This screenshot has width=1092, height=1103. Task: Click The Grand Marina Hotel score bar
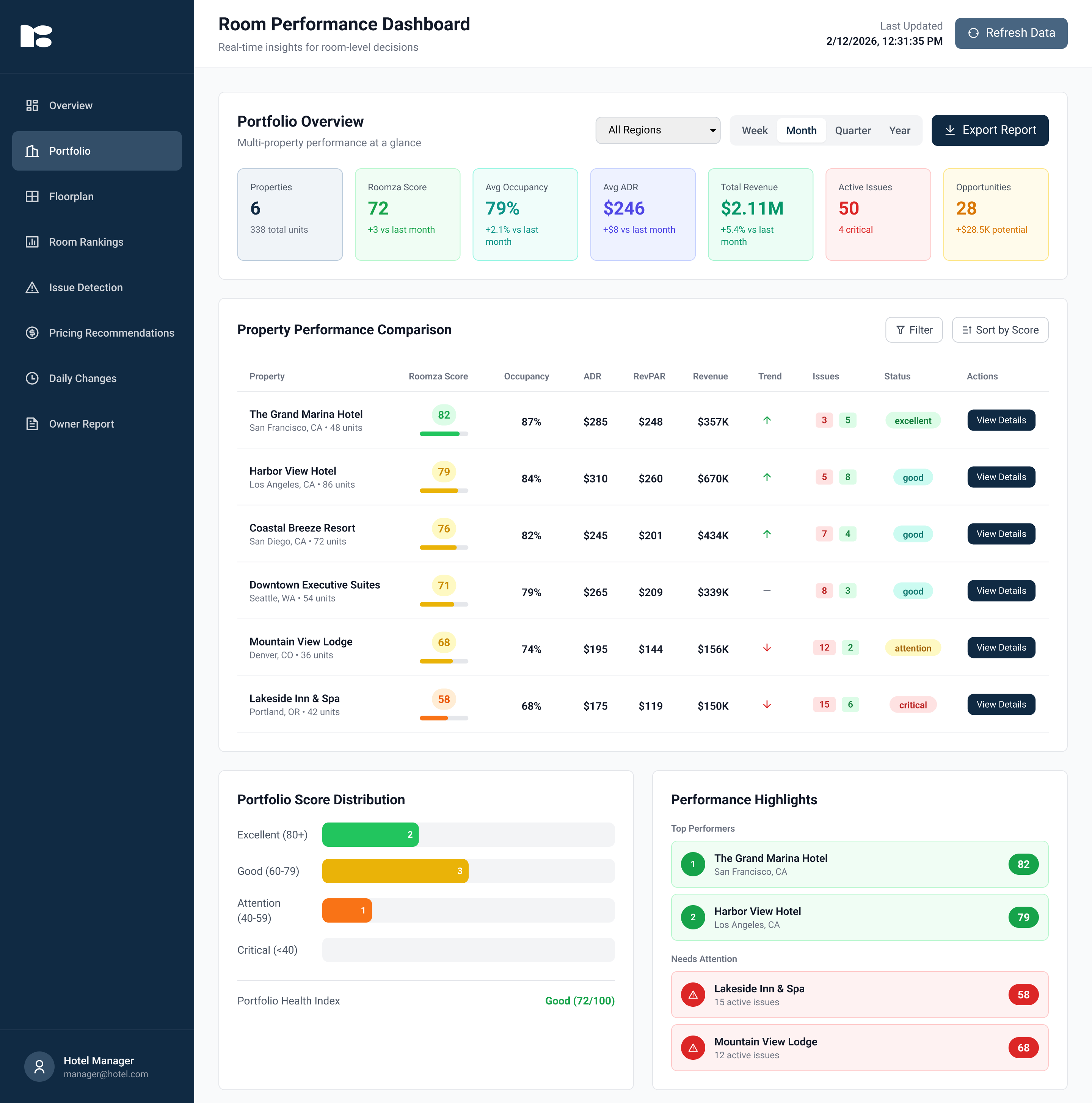click(443, 433)
